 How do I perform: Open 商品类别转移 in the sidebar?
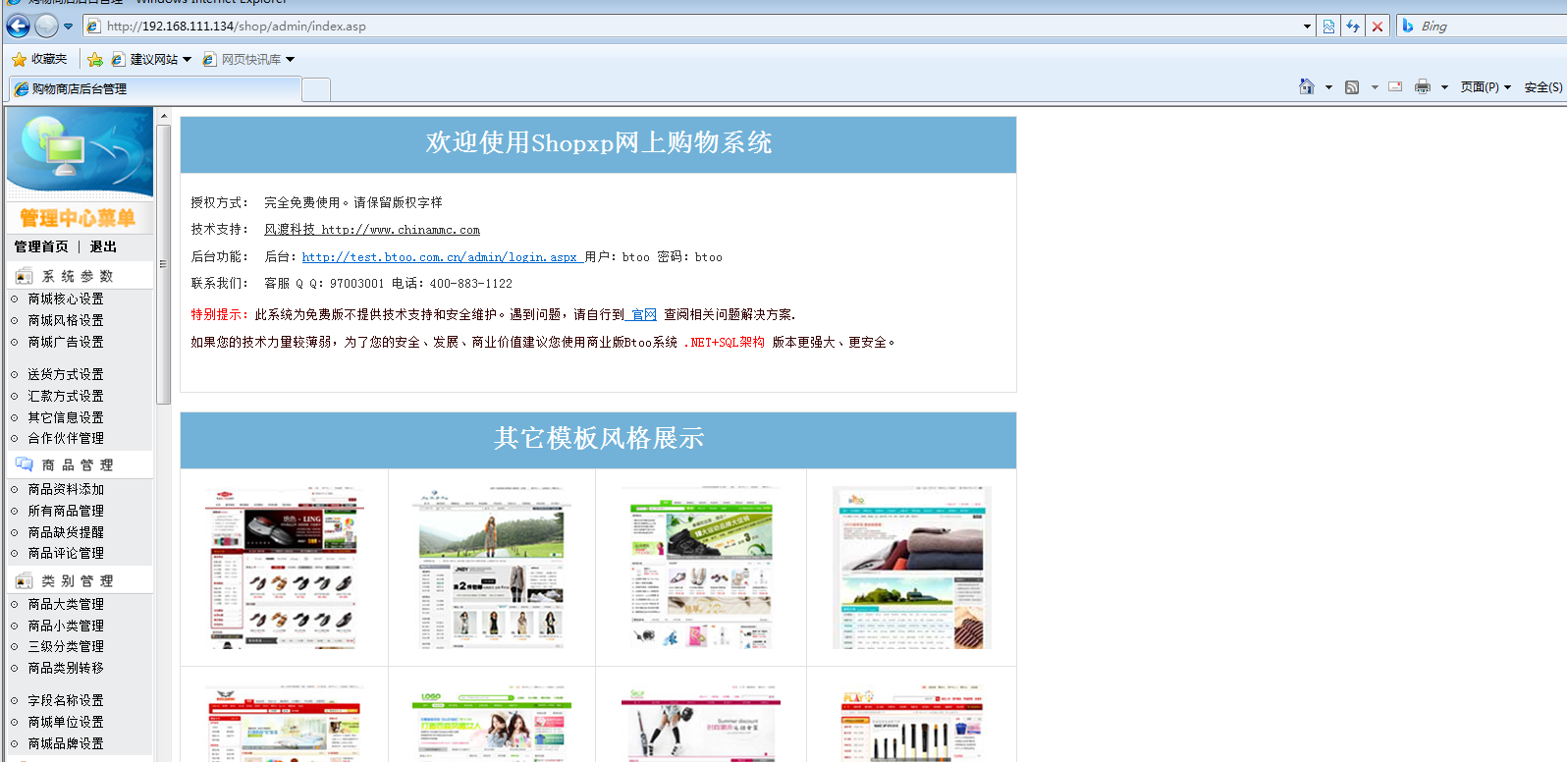(66, 668)
